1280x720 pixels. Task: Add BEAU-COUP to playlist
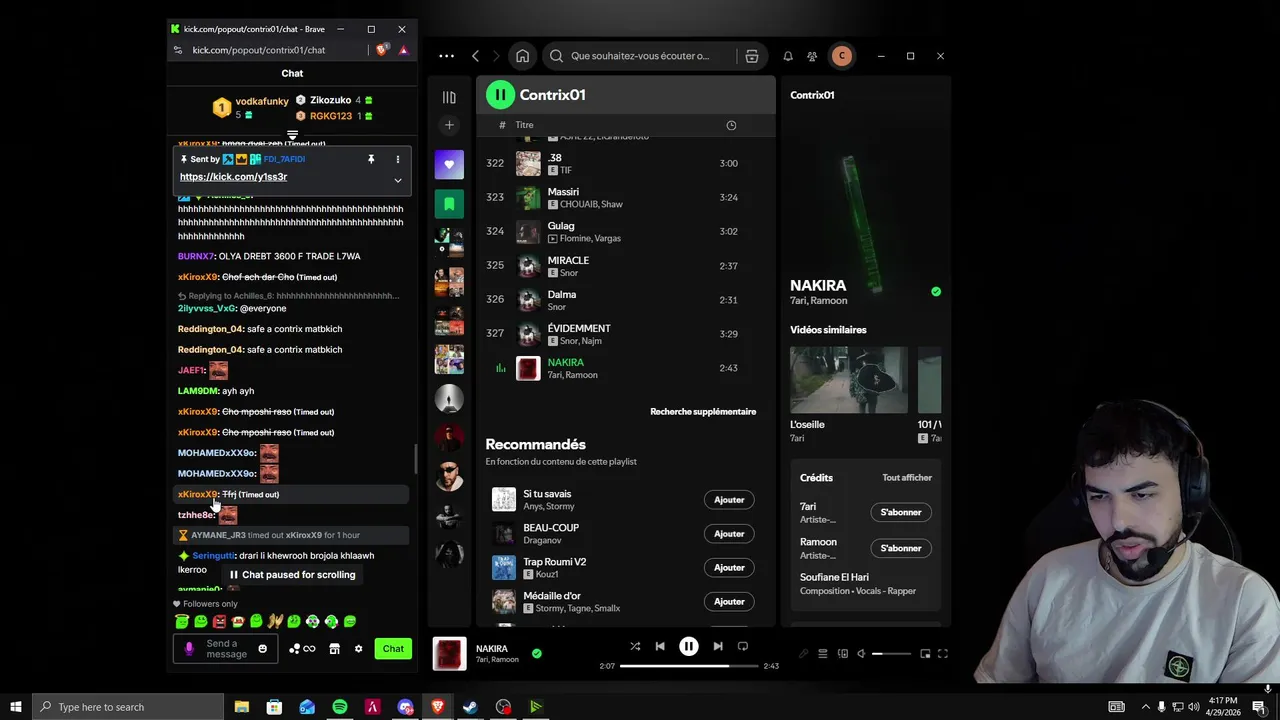(729, 534)
